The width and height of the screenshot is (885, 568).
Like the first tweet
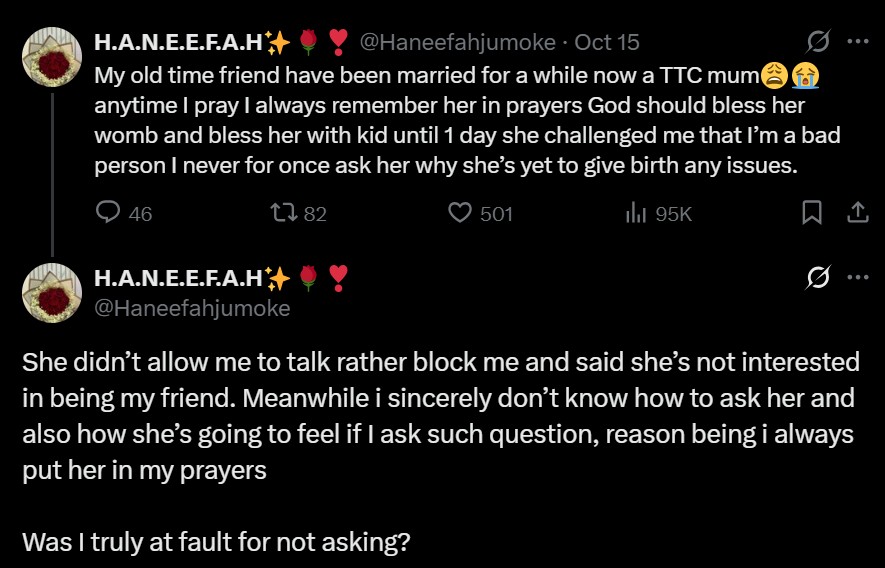point(460,212)
